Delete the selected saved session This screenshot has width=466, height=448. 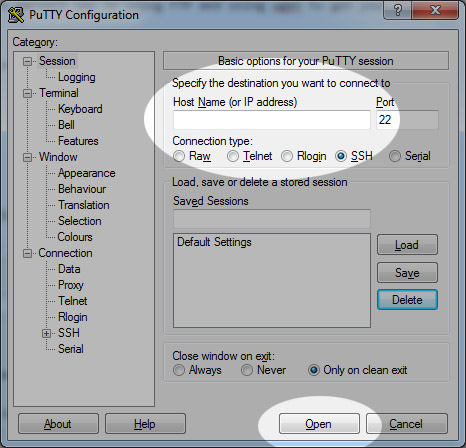[407, 300]
